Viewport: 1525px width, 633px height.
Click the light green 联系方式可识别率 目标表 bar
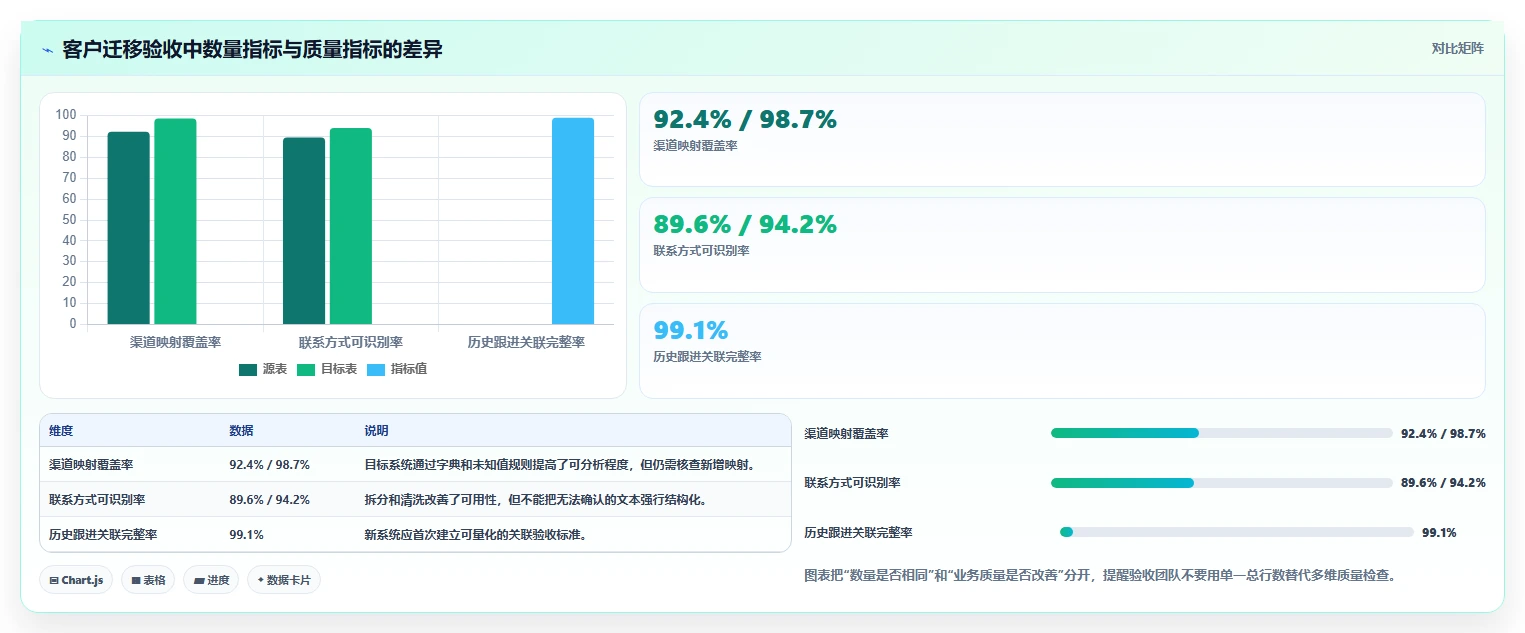tap(351, 226)
